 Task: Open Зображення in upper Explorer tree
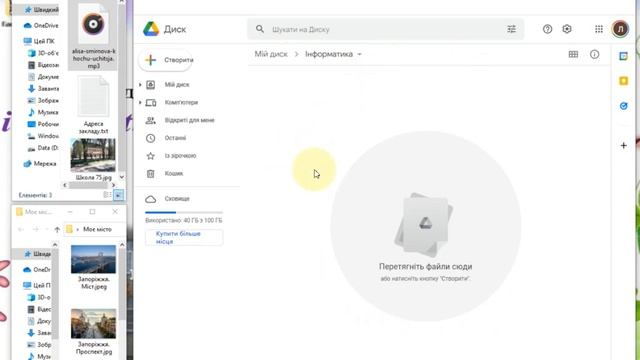43,100
